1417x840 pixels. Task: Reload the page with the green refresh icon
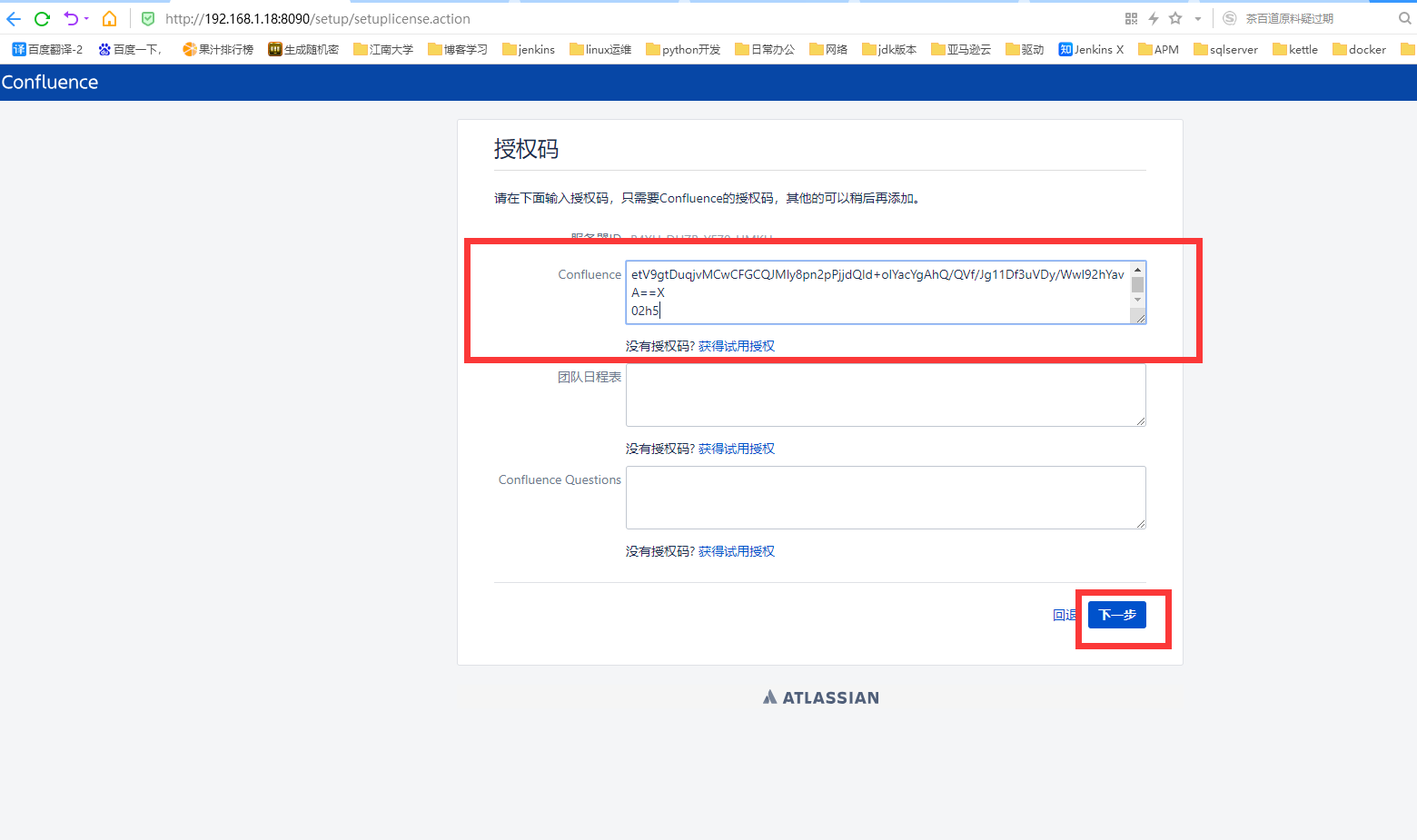point(42,18)
